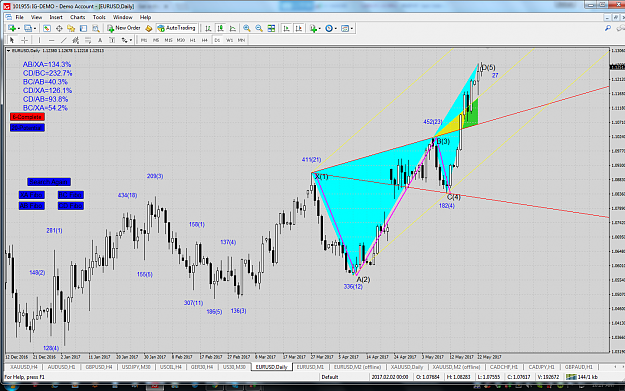Switch timeframe to W1
625x391 pixels.
(x=229, y=40)
